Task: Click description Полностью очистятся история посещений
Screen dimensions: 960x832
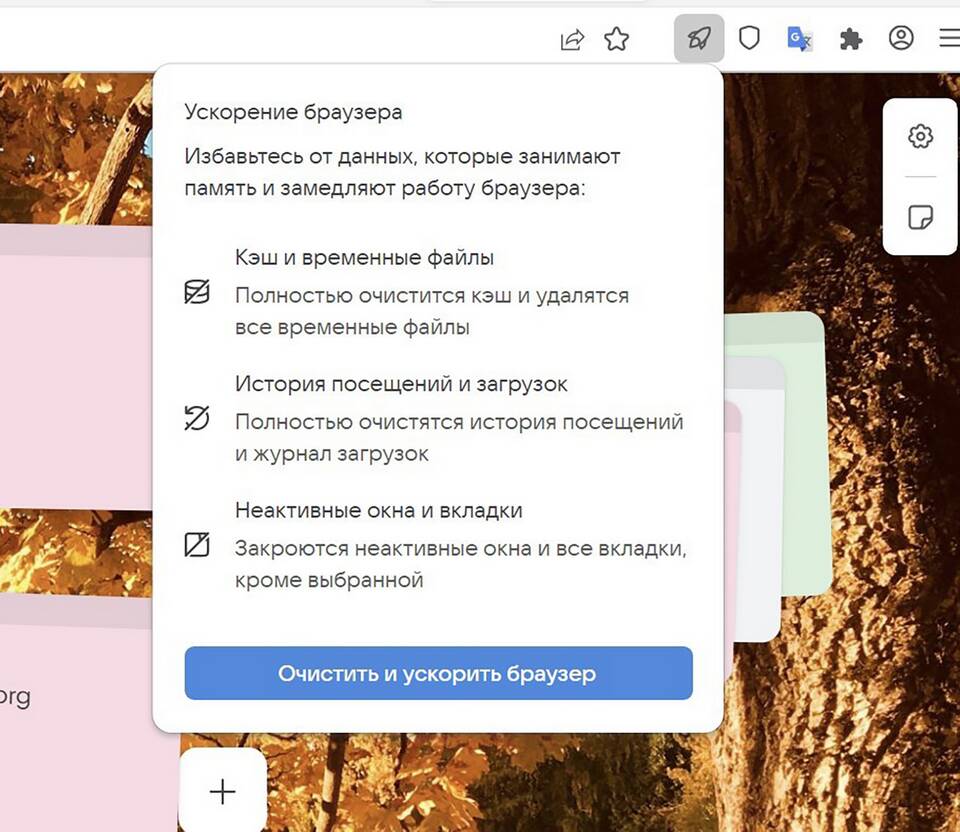Action: point(459,422)
